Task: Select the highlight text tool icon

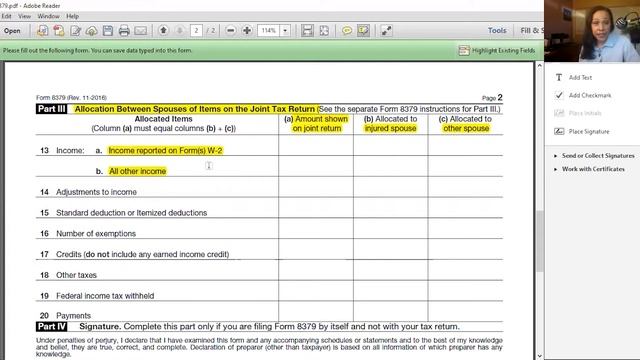Action: pos(363,31)
